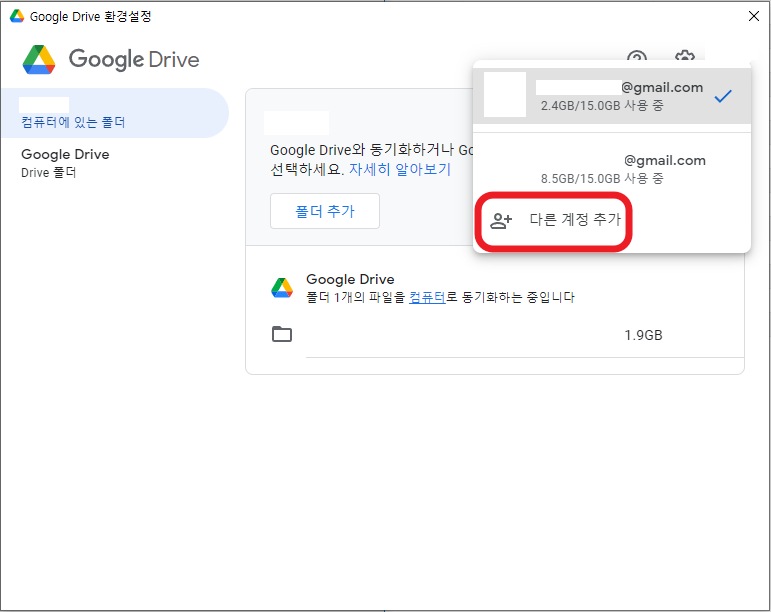Click the 폴더 추가 button
Image resolution: width=771 pixels, height=612 pixels.
point(325,211)
